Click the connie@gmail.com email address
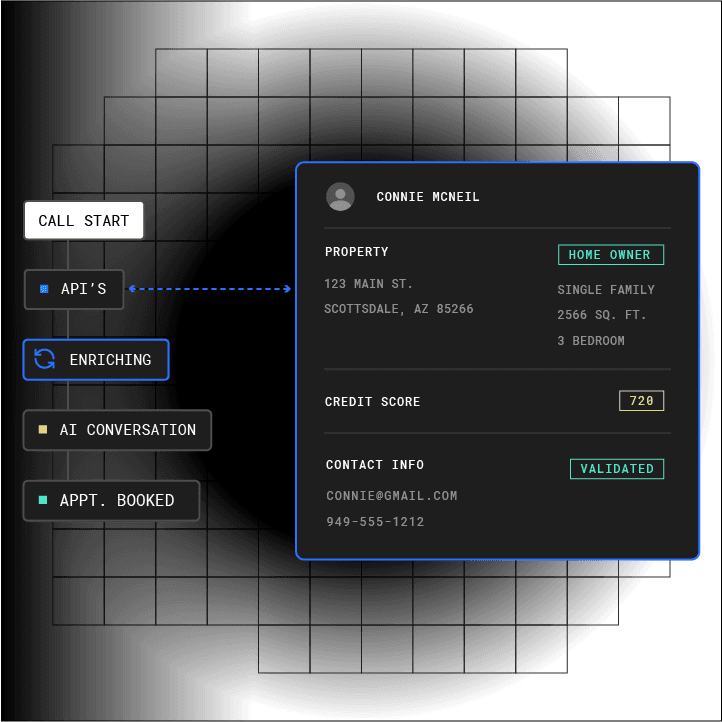The image size is (722, 722). pos(391,495)
